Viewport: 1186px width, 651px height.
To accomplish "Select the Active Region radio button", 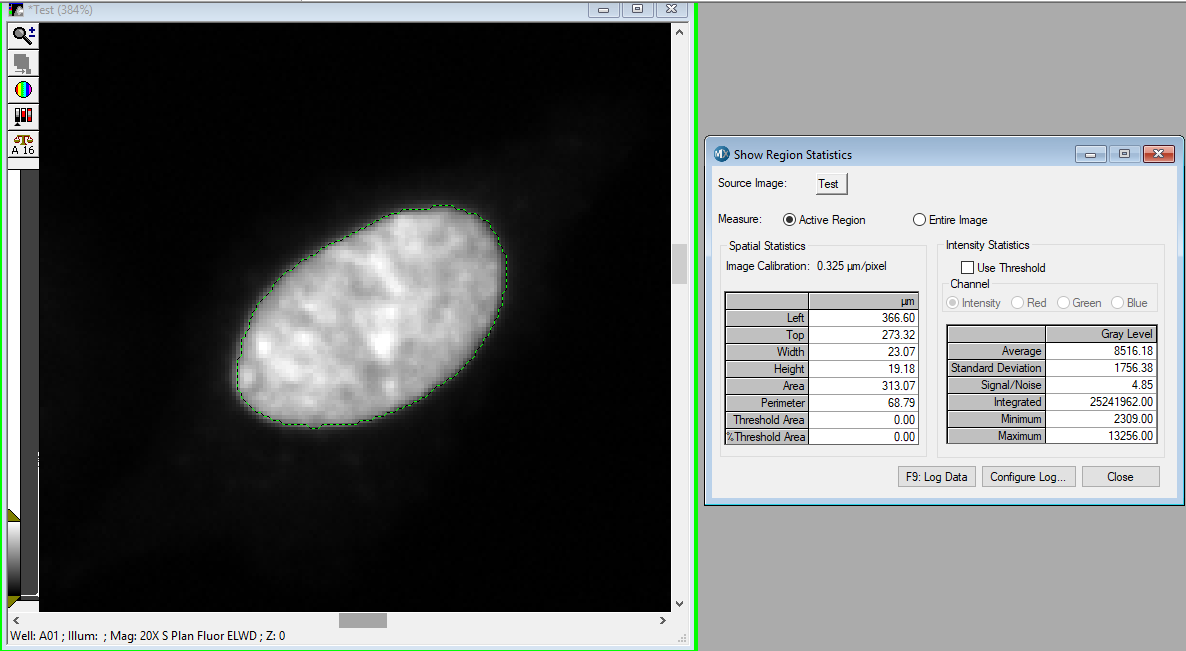I will [790, 220].
